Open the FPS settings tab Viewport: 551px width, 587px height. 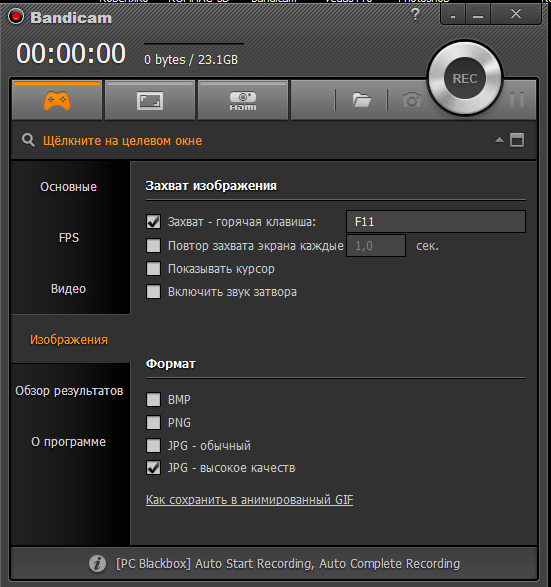(x=69, y=238)
